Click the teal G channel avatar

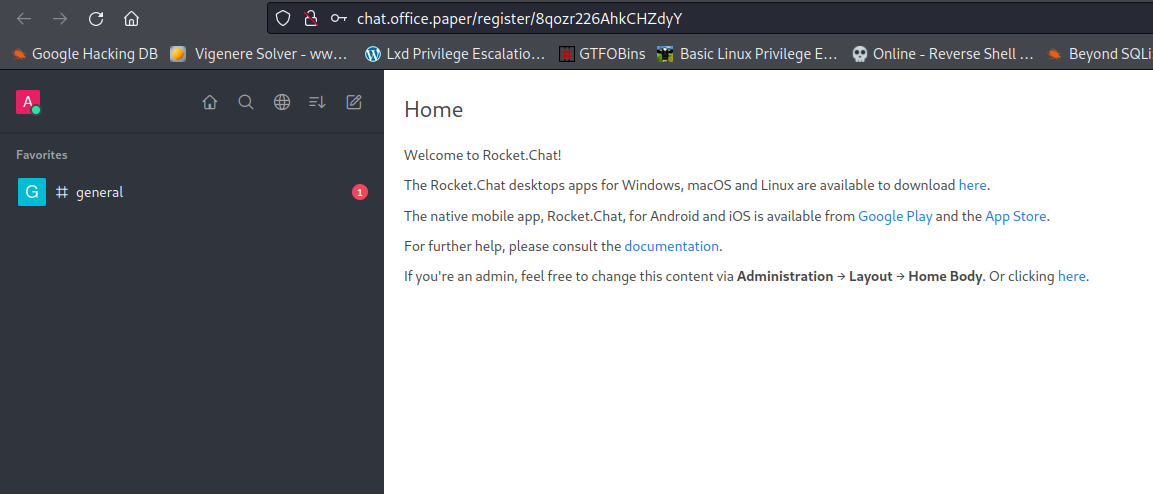tap(32, 192)
